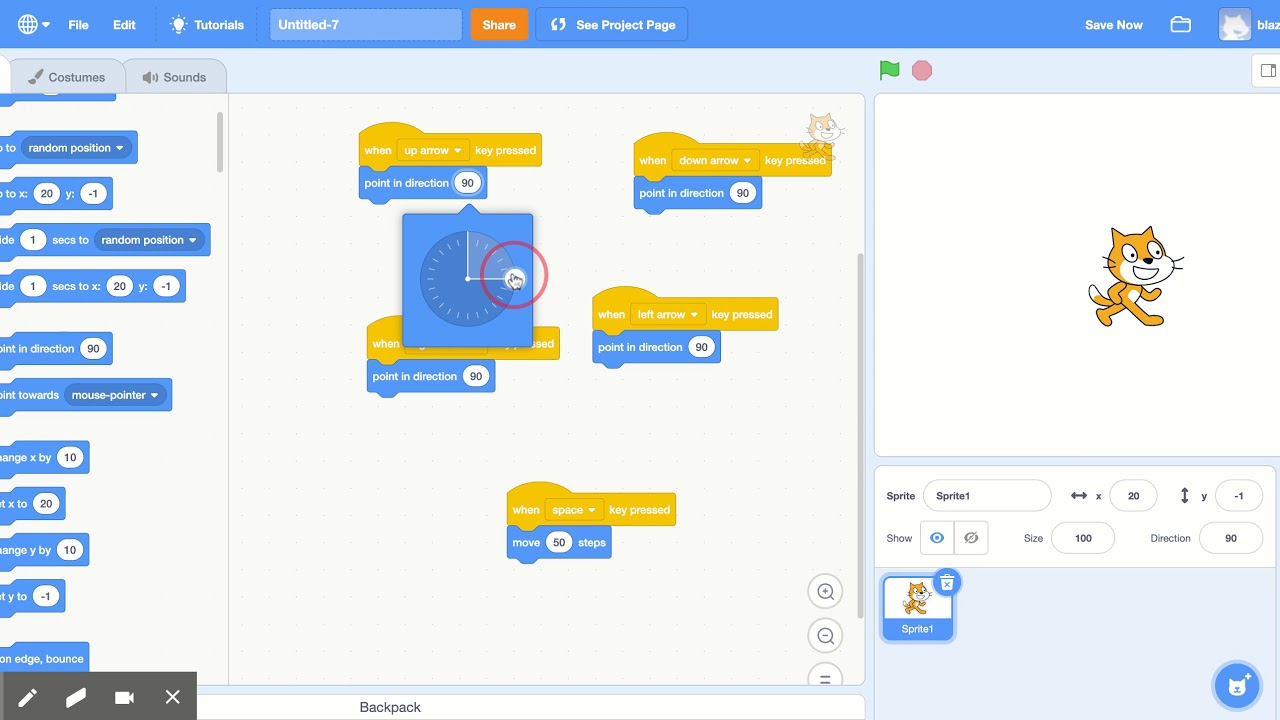Edit palette point in direction 90 value
1280x720 pixels.
93,349
